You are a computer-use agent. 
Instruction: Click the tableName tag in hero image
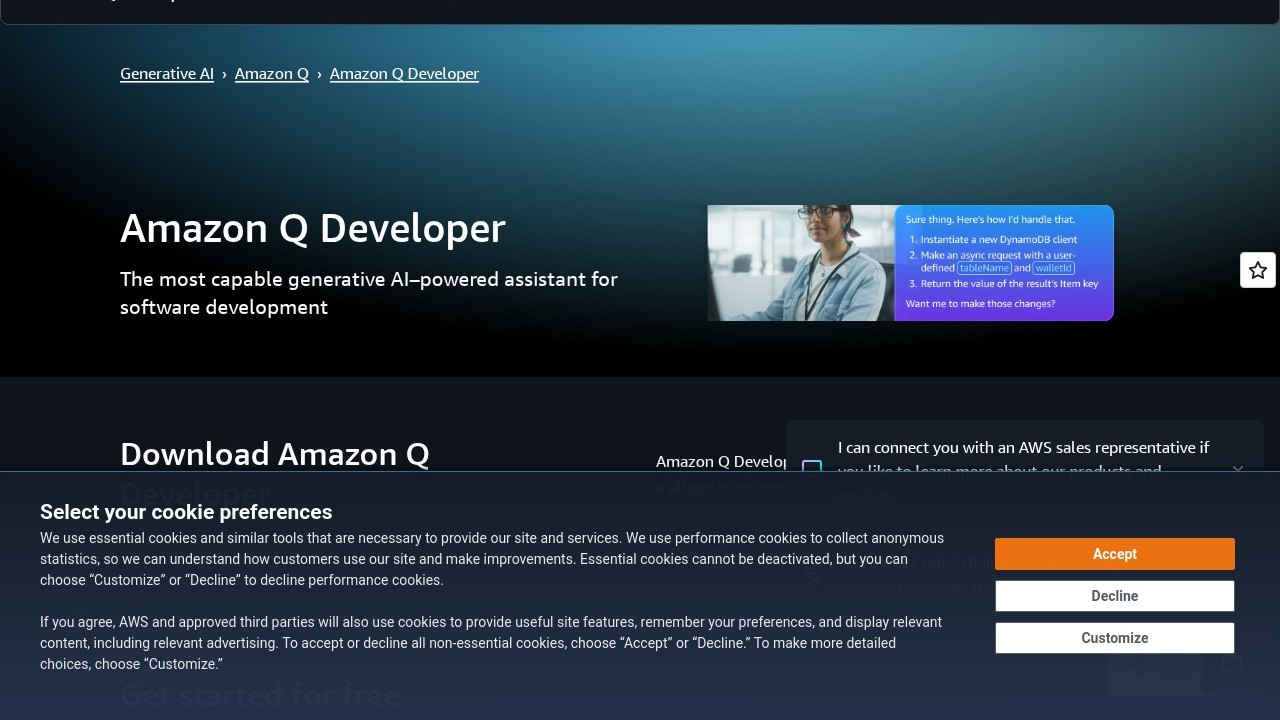click(x=984, y=268)
